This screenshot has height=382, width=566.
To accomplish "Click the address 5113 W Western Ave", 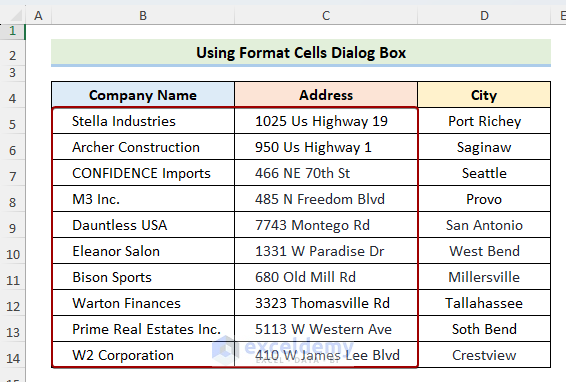I will coord(326,329).
